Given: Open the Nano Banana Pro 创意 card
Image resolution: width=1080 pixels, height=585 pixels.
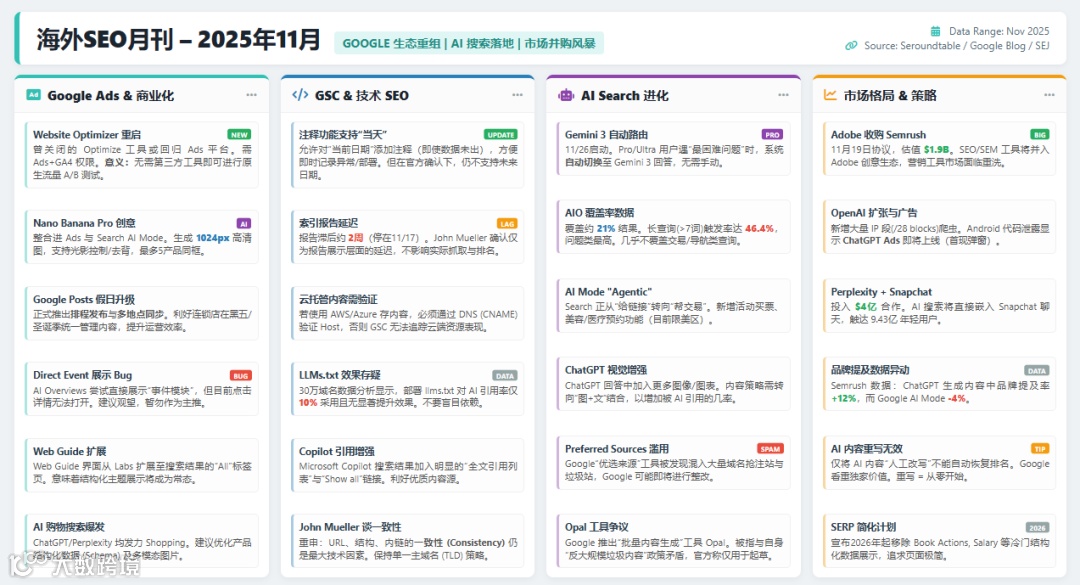Looking at the screenshot, I should [142, 236].
